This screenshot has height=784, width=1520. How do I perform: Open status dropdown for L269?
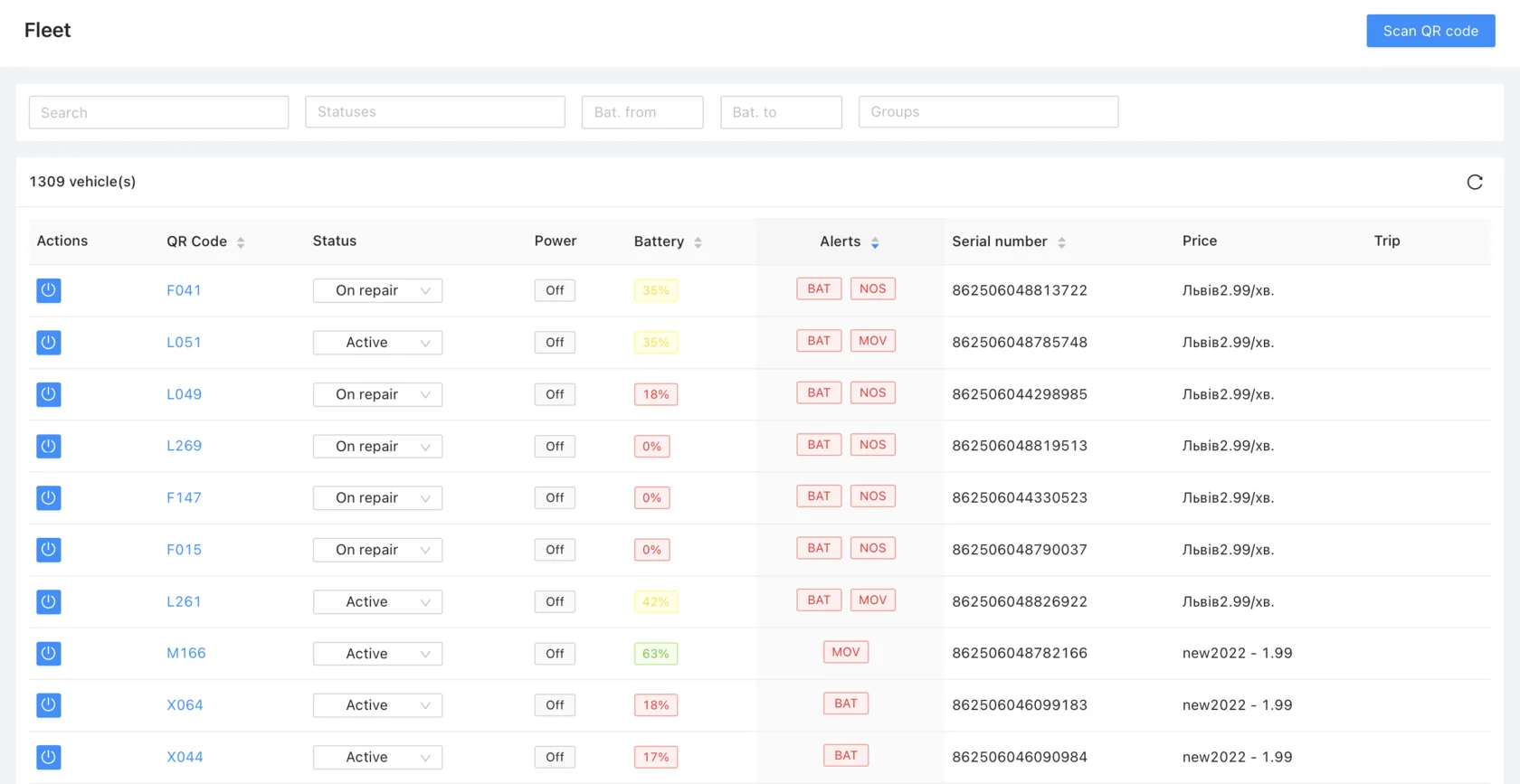click(377, 446)
